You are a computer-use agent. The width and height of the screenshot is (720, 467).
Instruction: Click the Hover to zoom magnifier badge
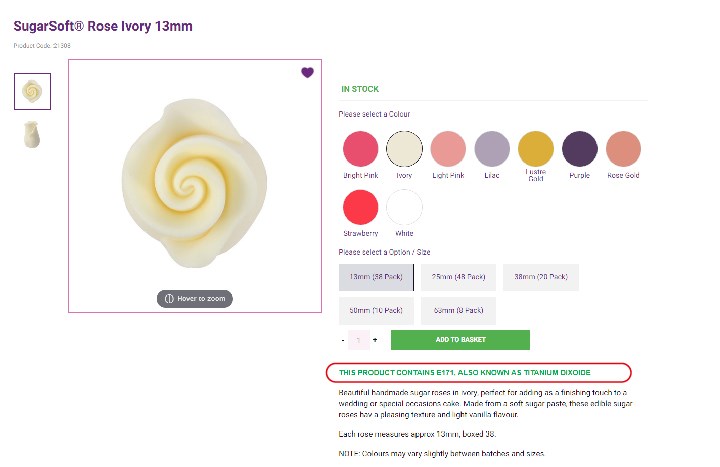coord(195,299)
